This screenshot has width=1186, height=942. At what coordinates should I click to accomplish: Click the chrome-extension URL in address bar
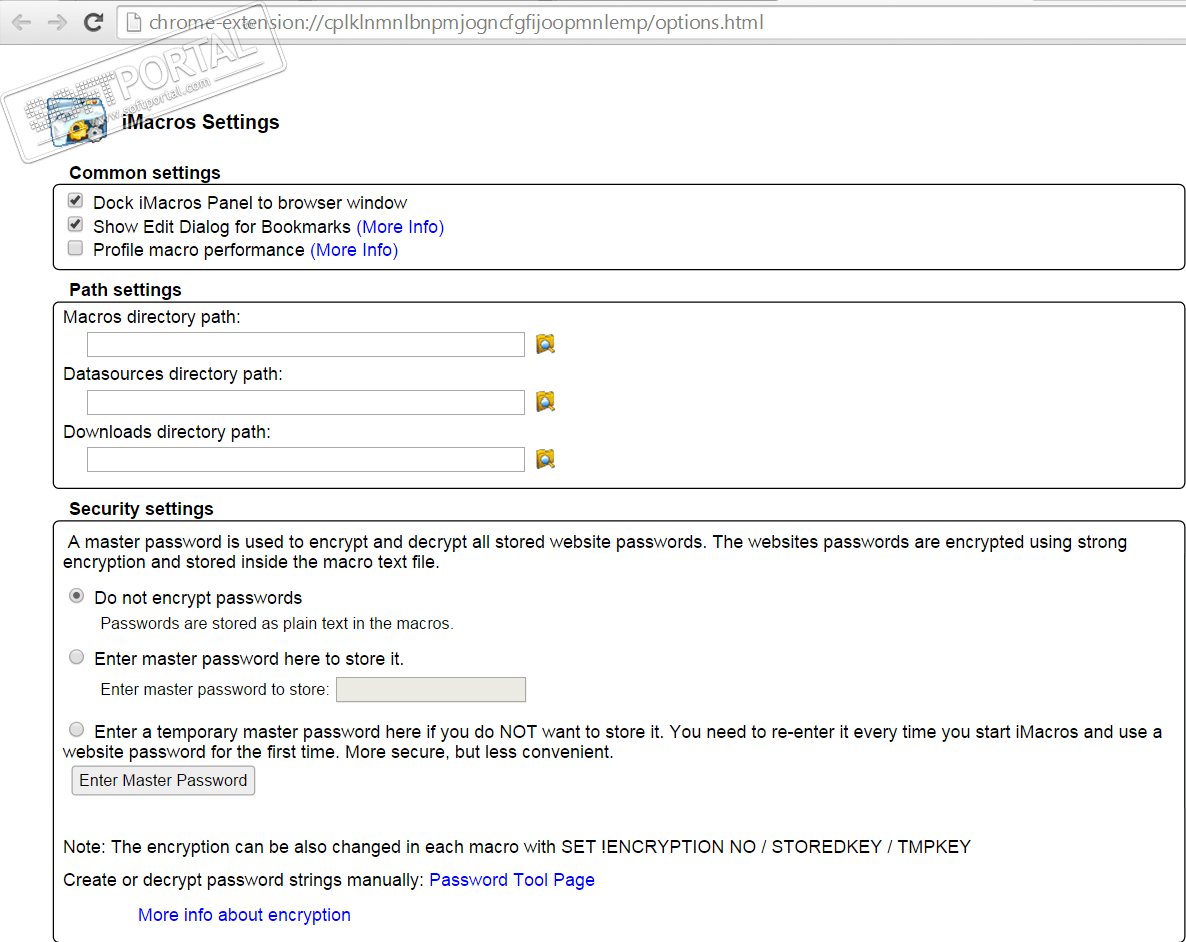click(x=456, y=23)
